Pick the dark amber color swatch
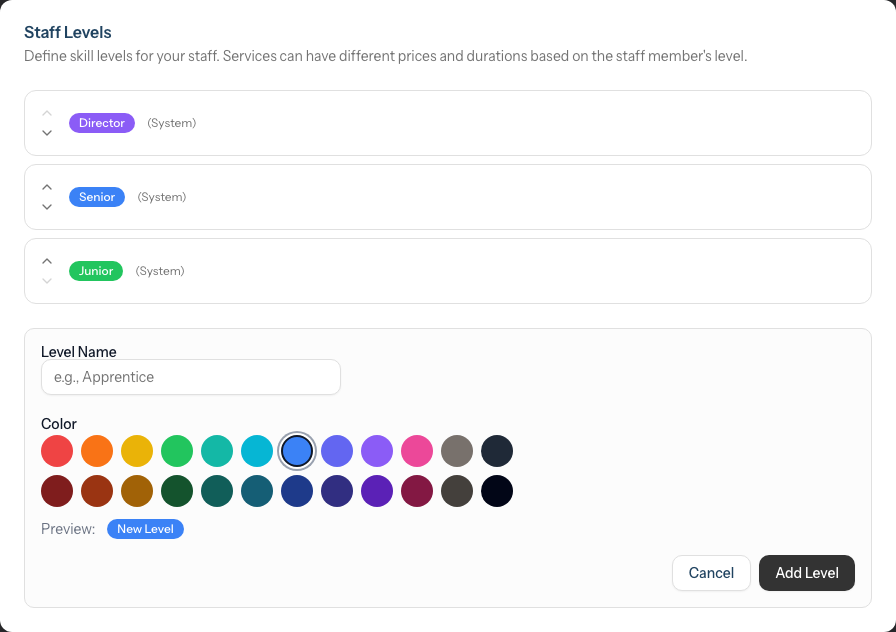896x632 pixels. [137, 491]
